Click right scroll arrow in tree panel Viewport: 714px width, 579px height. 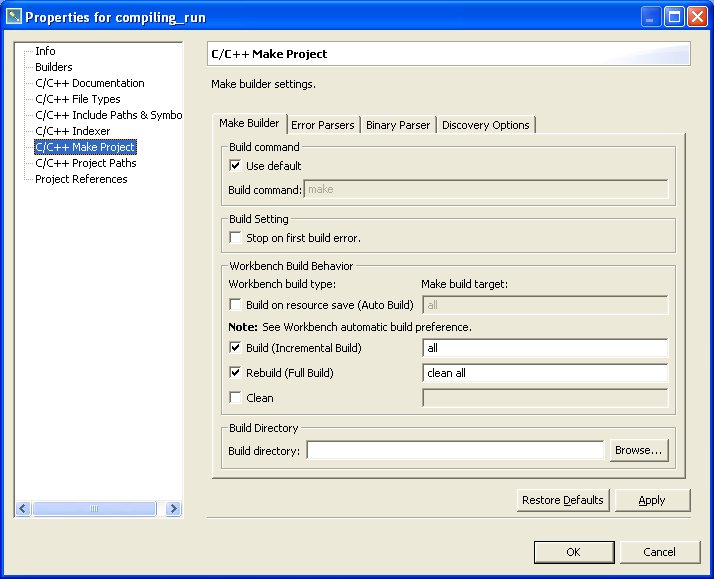(x=173, y=509)
